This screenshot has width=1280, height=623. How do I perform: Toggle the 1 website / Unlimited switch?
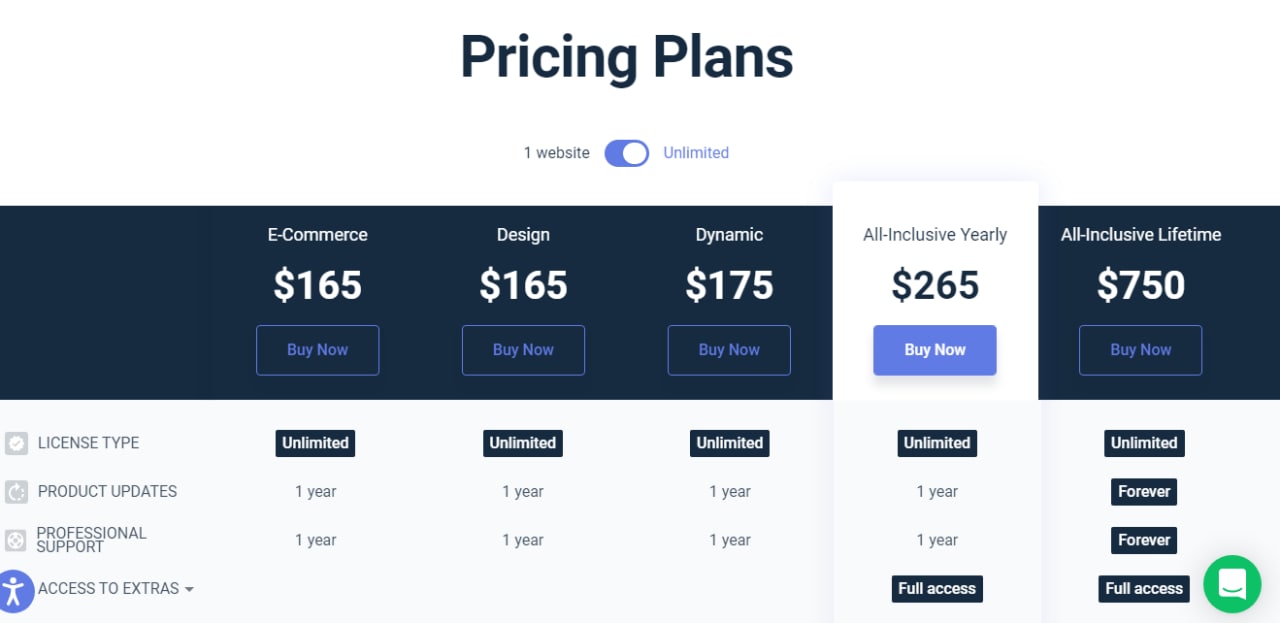pyautogui.click(x=627, y=153)
